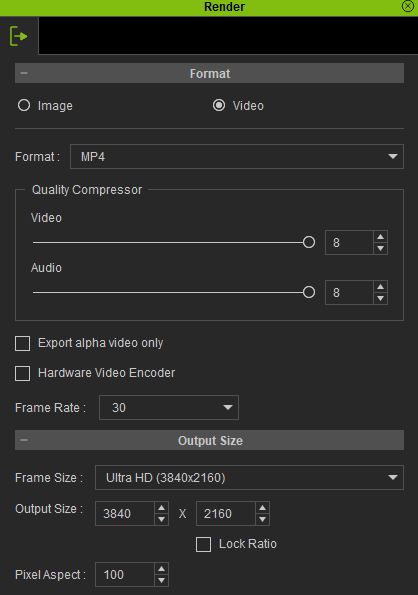Increase Video quality with up arrow
This screenshot has width=418, height=595.
pyautogui.click(x=380, y=237)
